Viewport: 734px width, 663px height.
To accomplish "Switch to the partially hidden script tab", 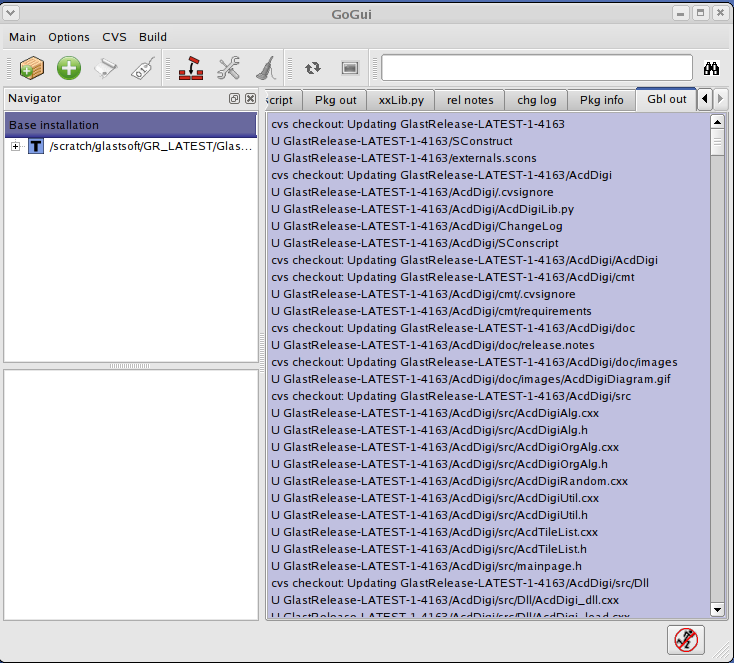I will tap(283, 100).
